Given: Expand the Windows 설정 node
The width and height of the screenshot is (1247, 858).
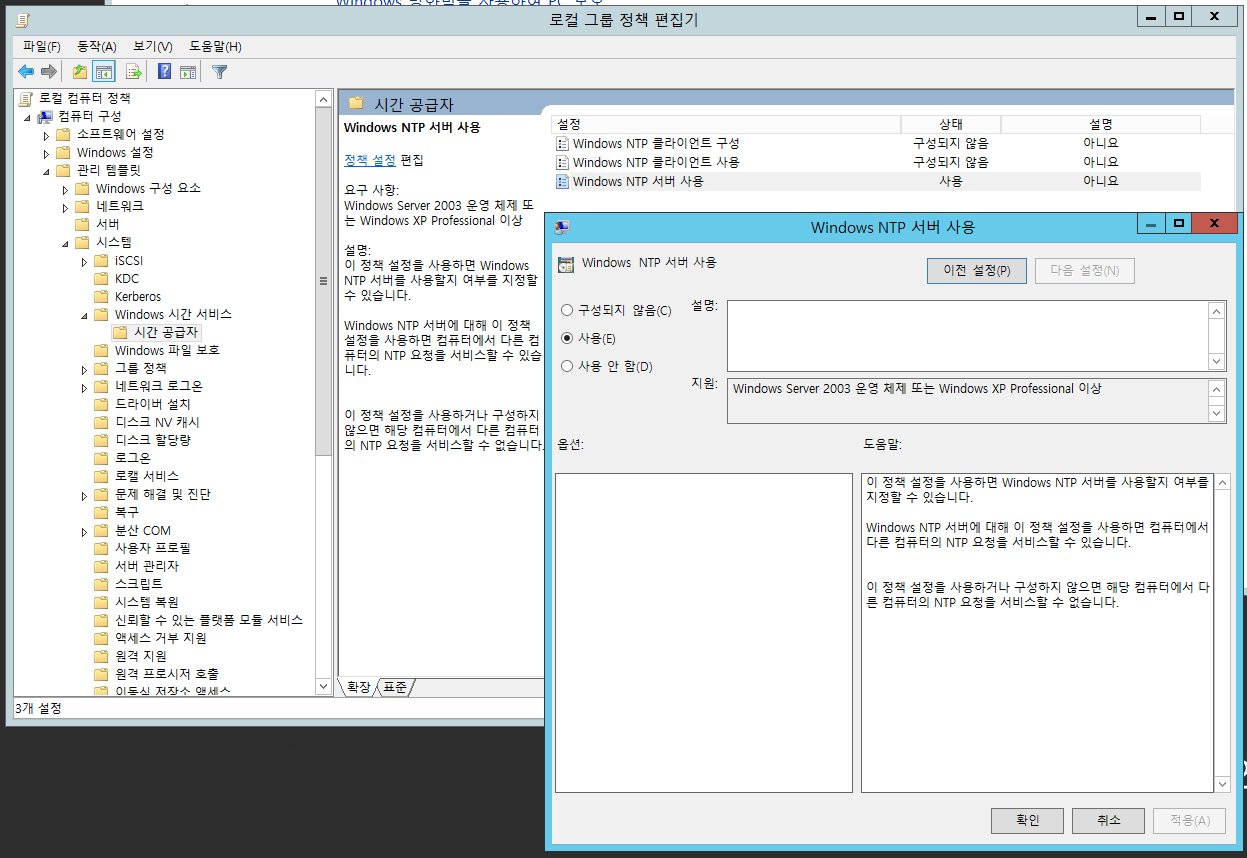Looking at the screenshot, I should [x=46, y=153].
